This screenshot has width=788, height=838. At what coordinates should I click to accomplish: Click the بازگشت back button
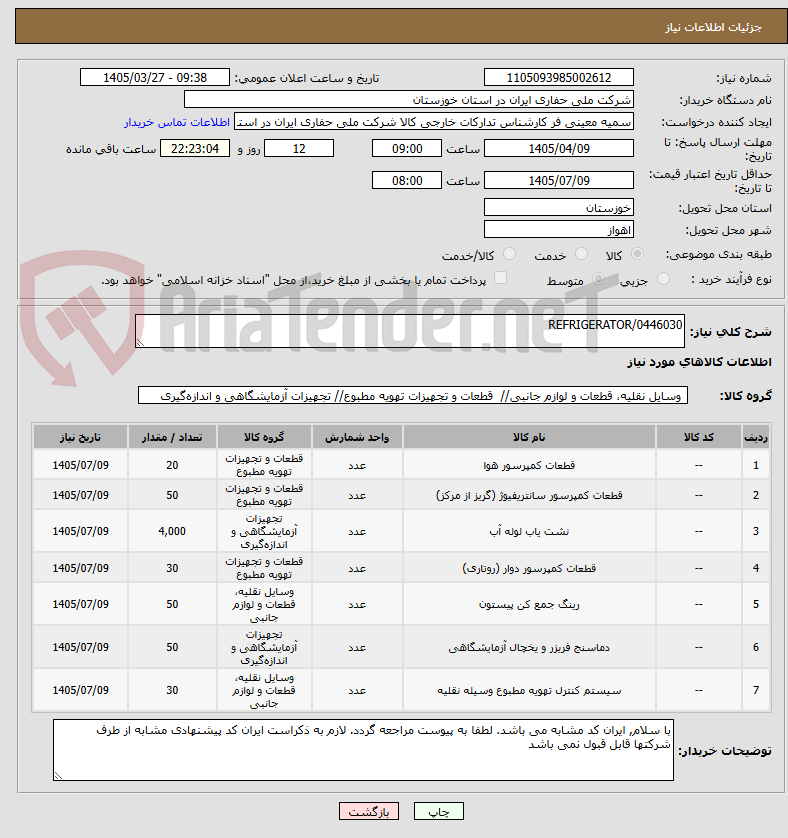[x=368, y=811]
